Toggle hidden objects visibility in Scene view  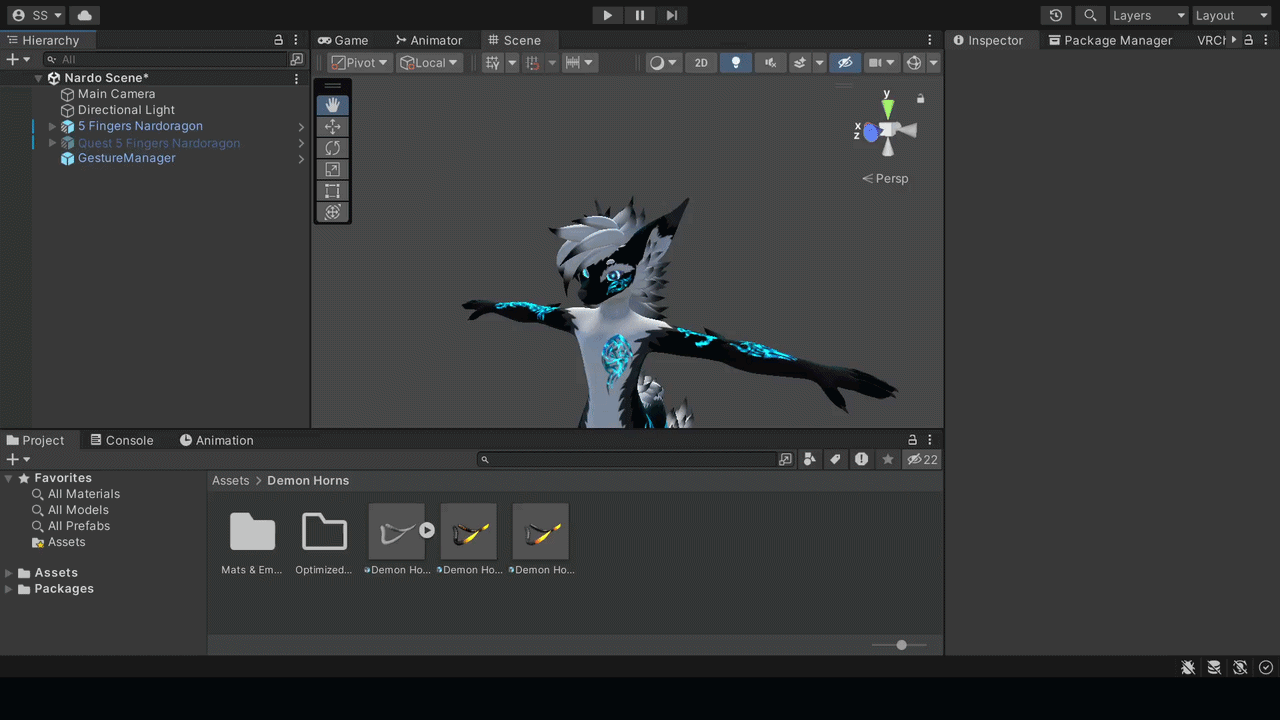(x=845, y=63)
